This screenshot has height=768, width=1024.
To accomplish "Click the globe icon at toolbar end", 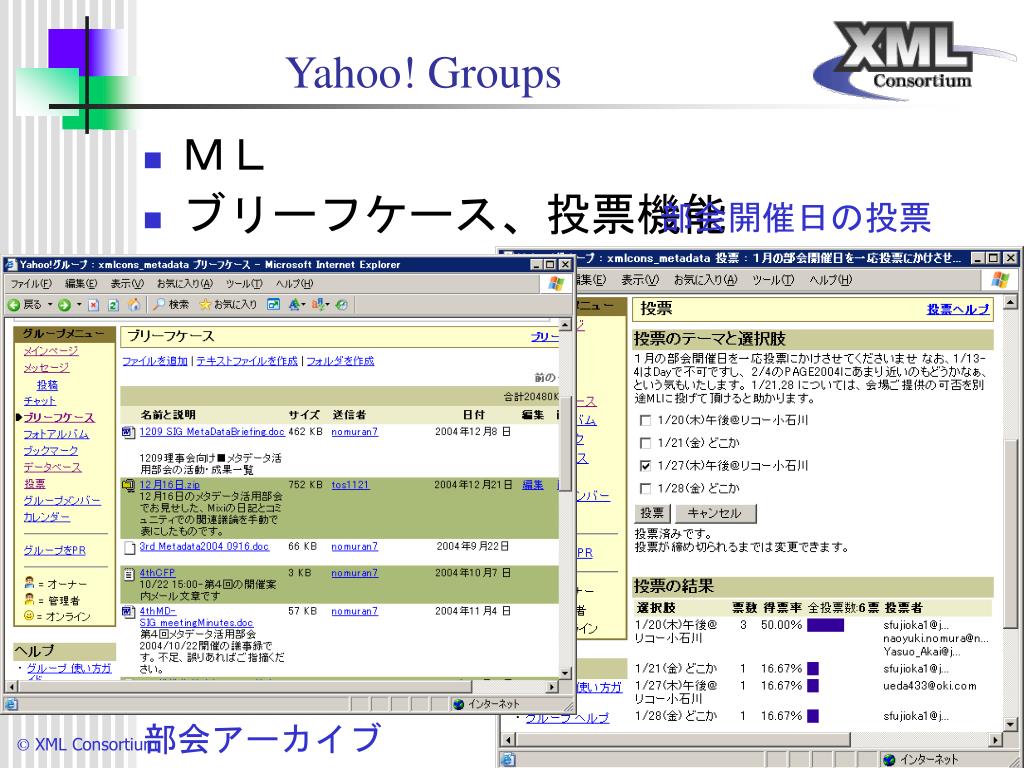I will tap(342, 305).
